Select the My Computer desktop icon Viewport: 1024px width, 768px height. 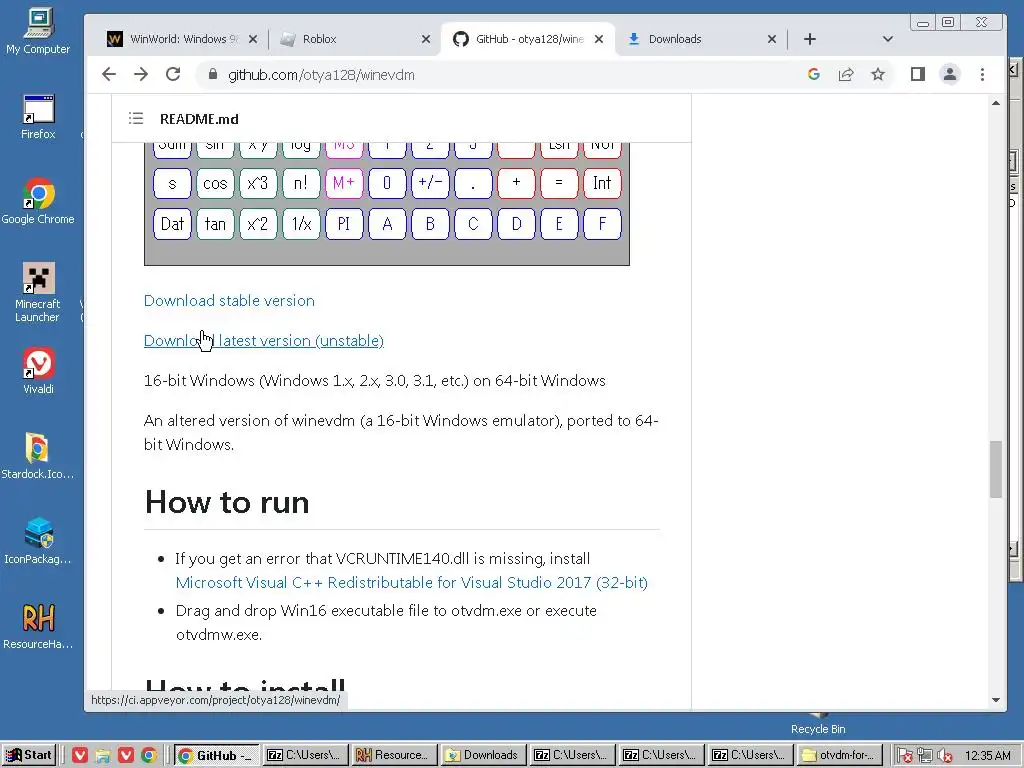(38, 31)
